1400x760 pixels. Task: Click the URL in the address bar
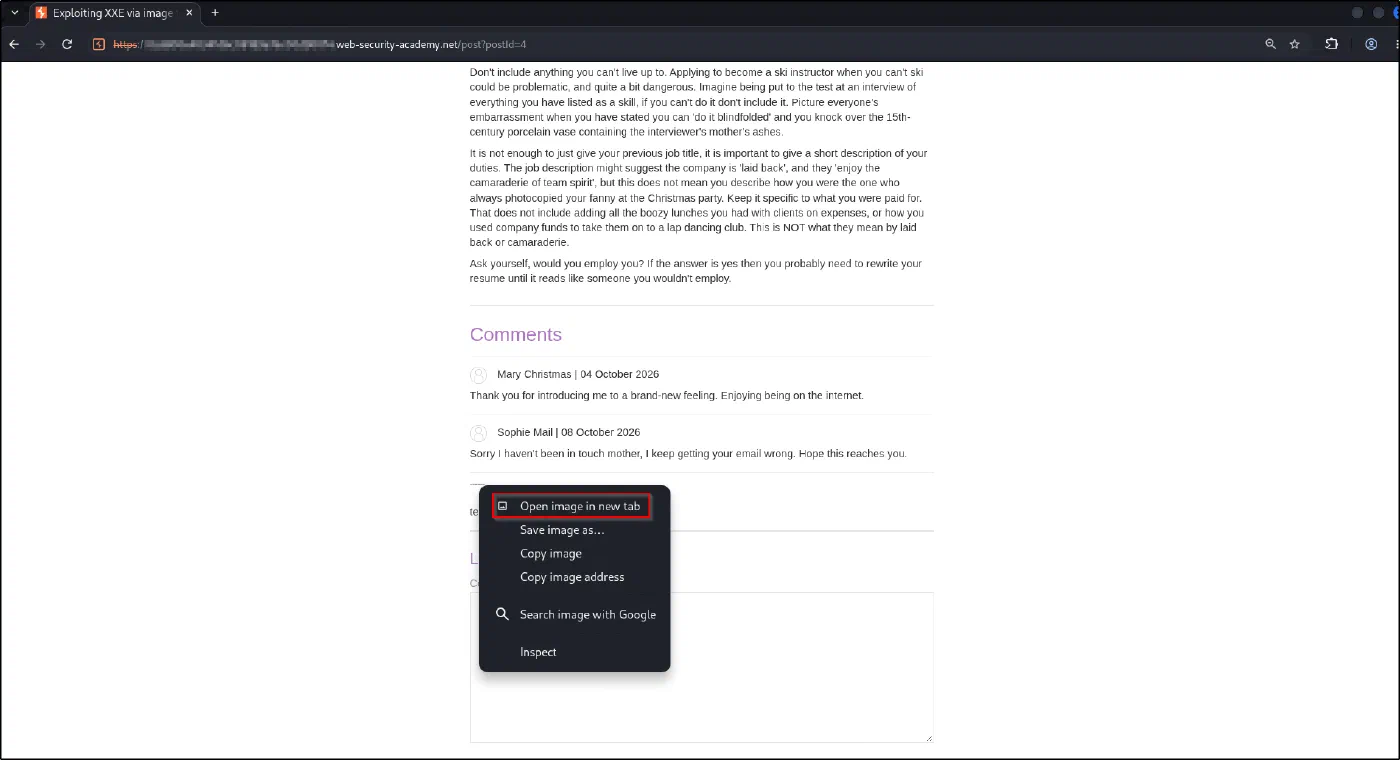tap(320, 44)
